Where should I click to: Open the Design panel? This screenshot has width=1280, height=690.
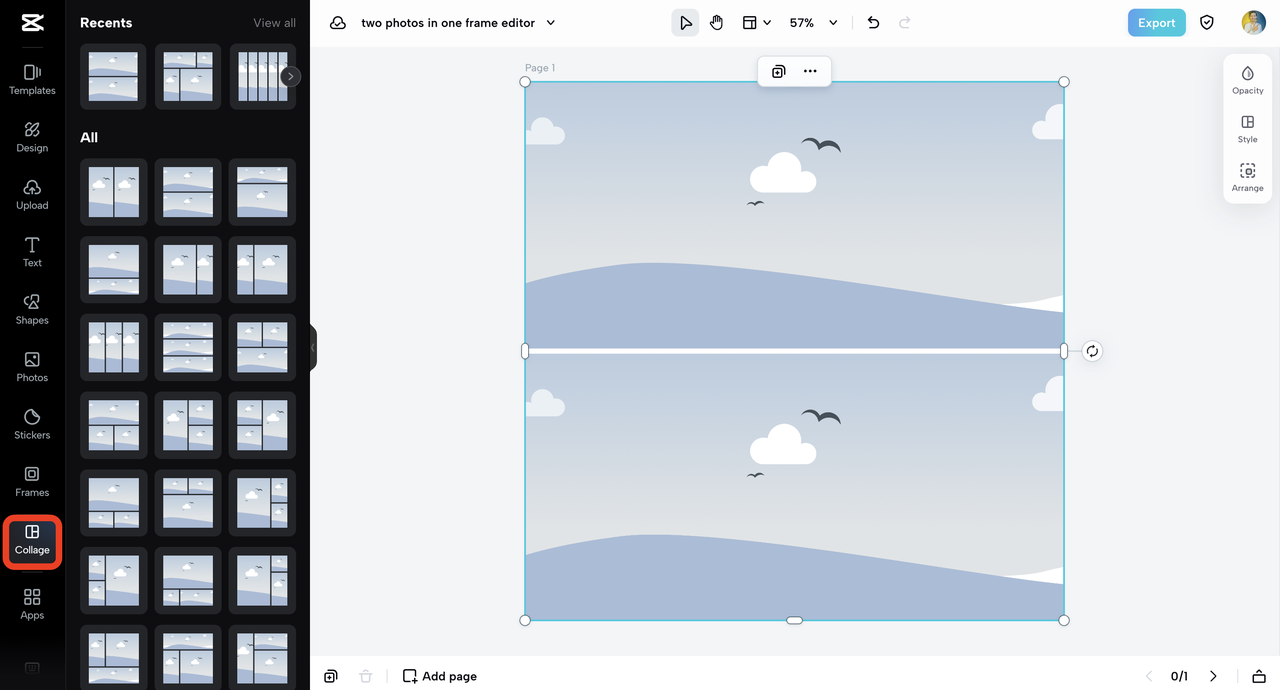[x=32, y=137]
